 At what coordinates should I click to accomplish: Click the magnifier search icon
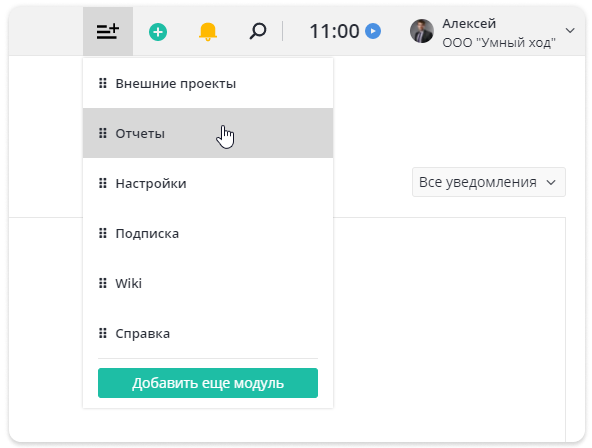[258, 31]
